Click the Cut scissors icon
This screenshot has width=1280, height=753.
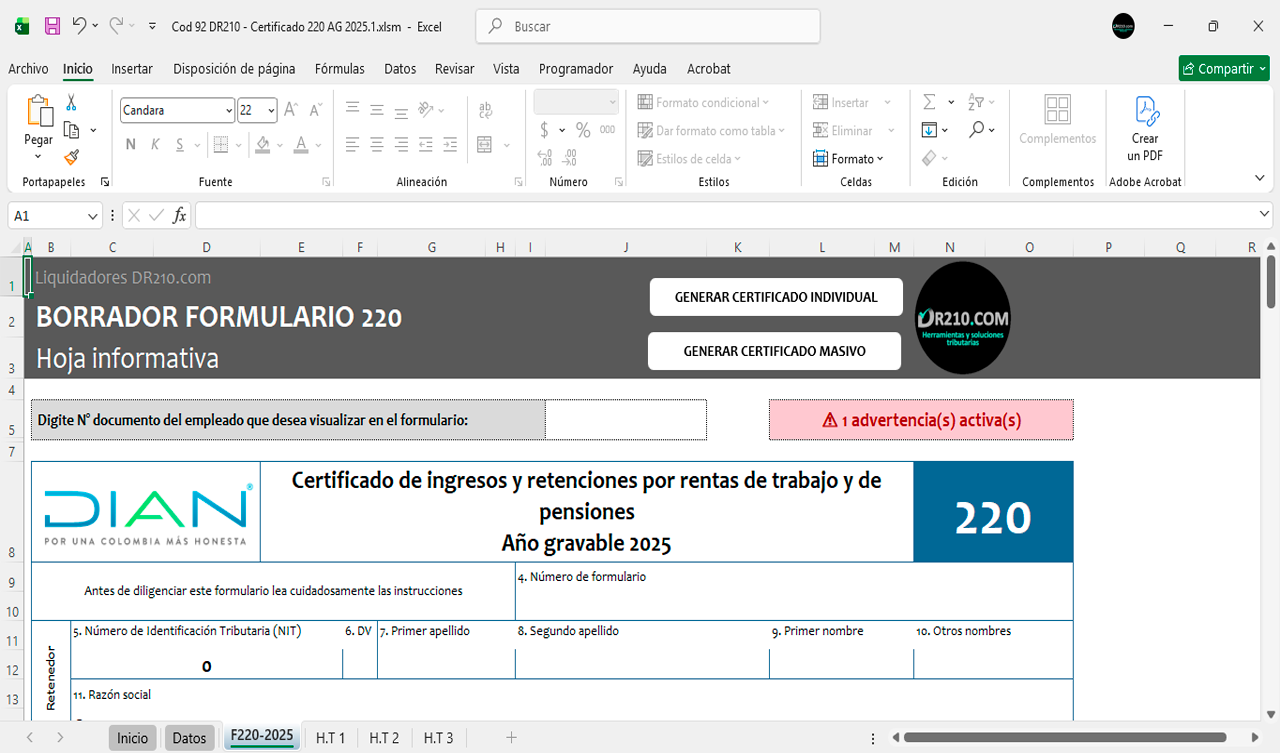point(71,102)
